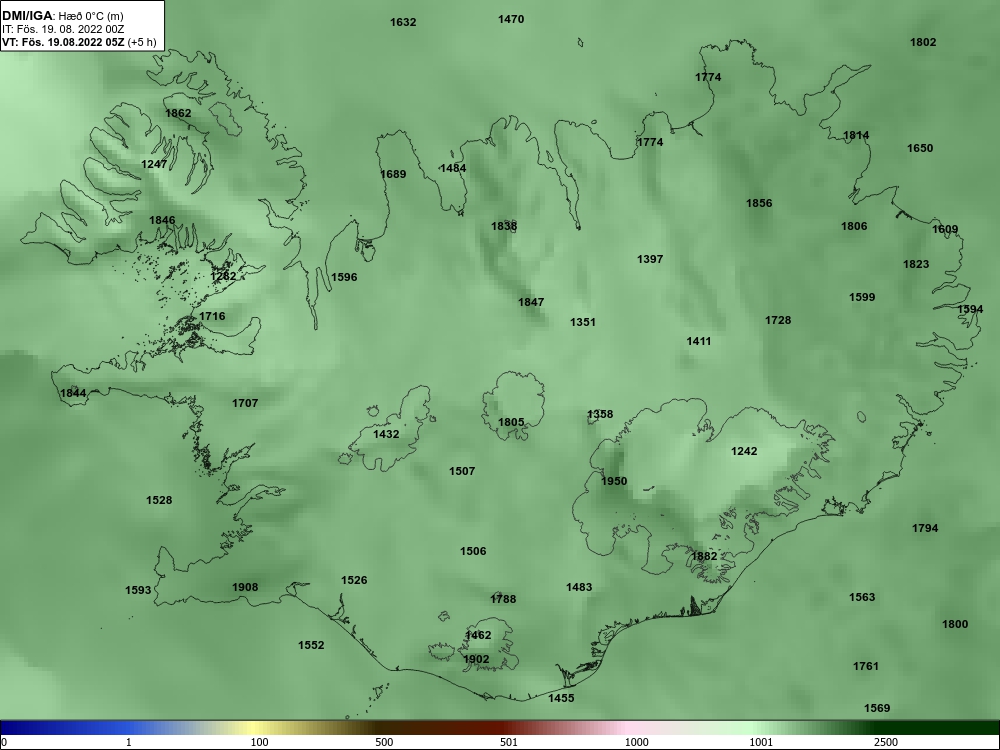Click the 1814 value on the northeast coast
This screenshot has width=1000, height=750.
856,135
